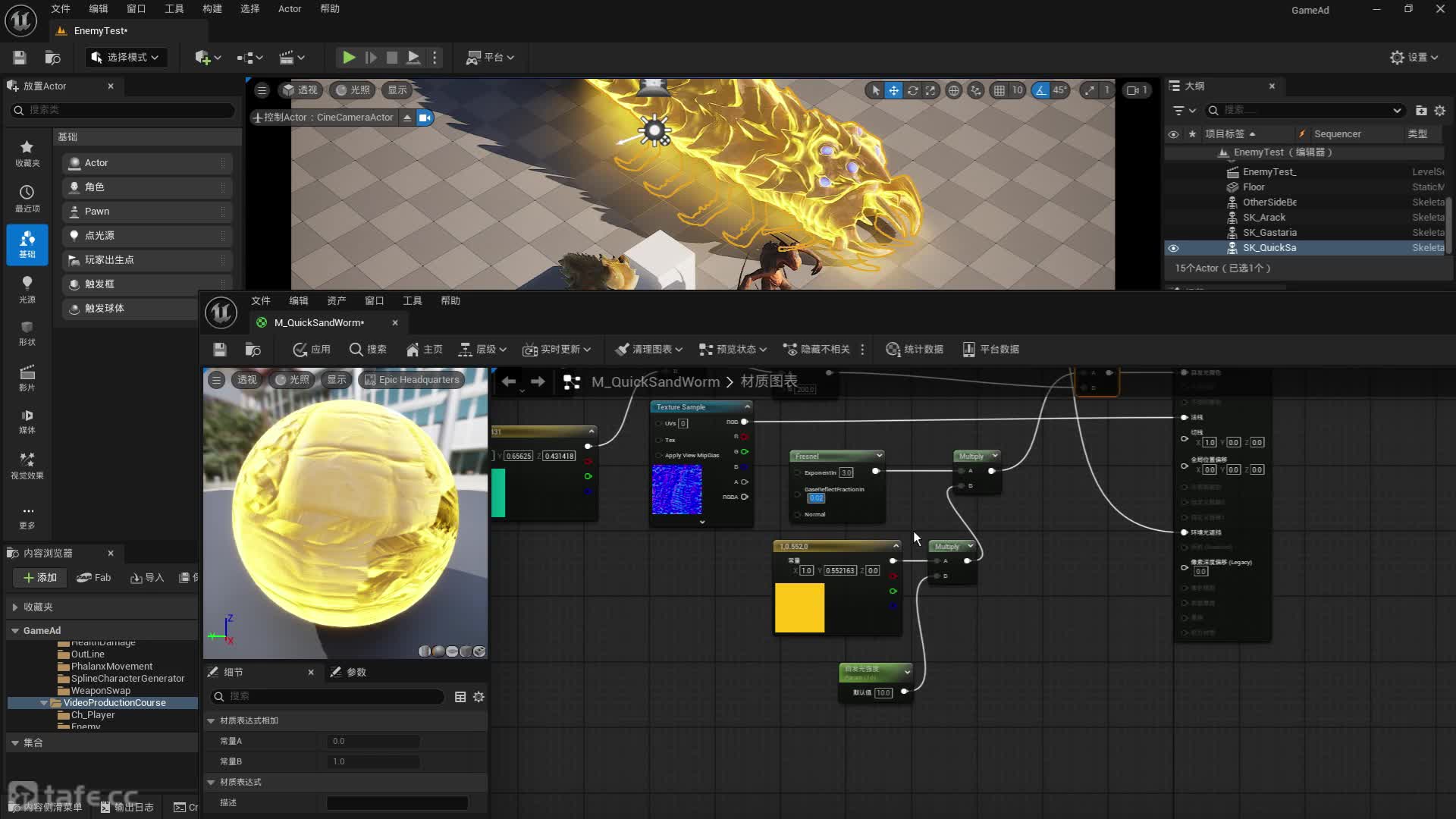Click the navigate back arrow in graph
Image resolution: width=1456 pixels, height=819 pixels.
[x=509, y=381]
